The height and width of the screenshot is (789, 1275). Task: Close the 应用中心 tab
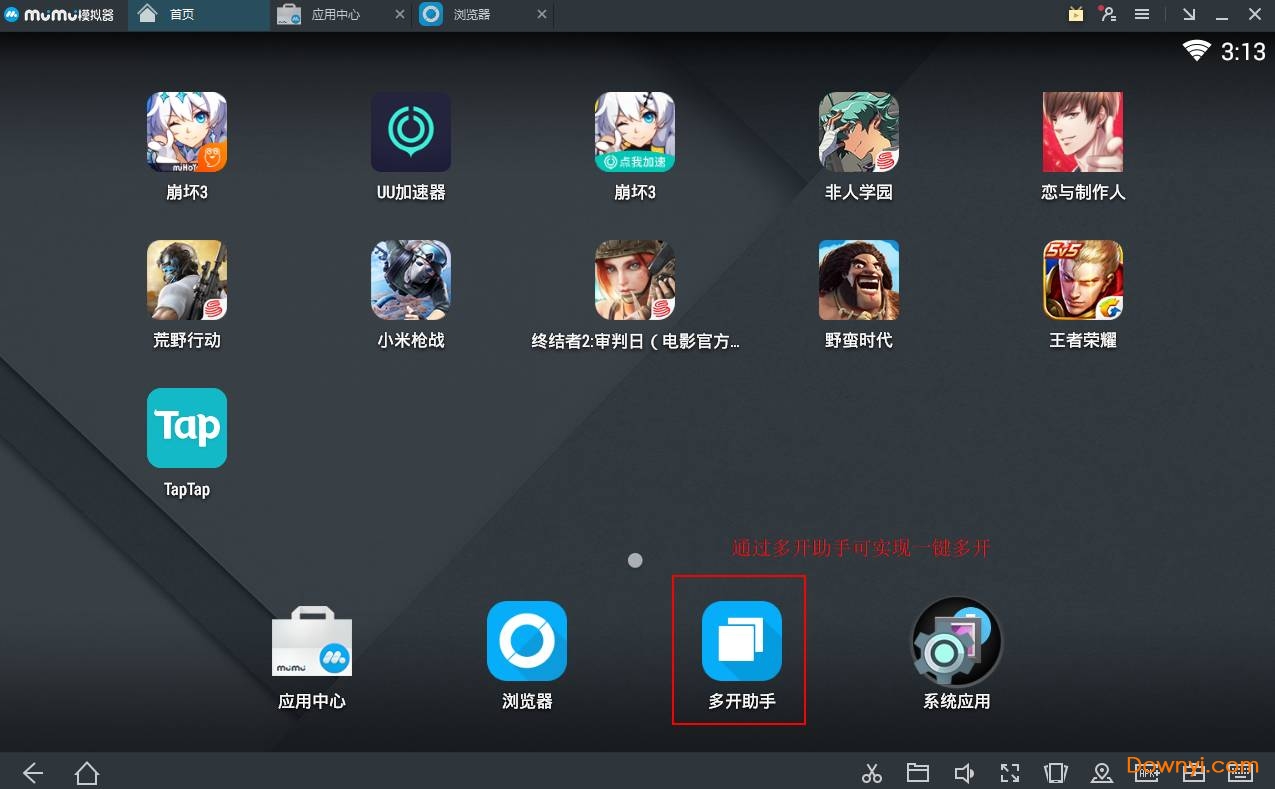click(x=400, y=15)
